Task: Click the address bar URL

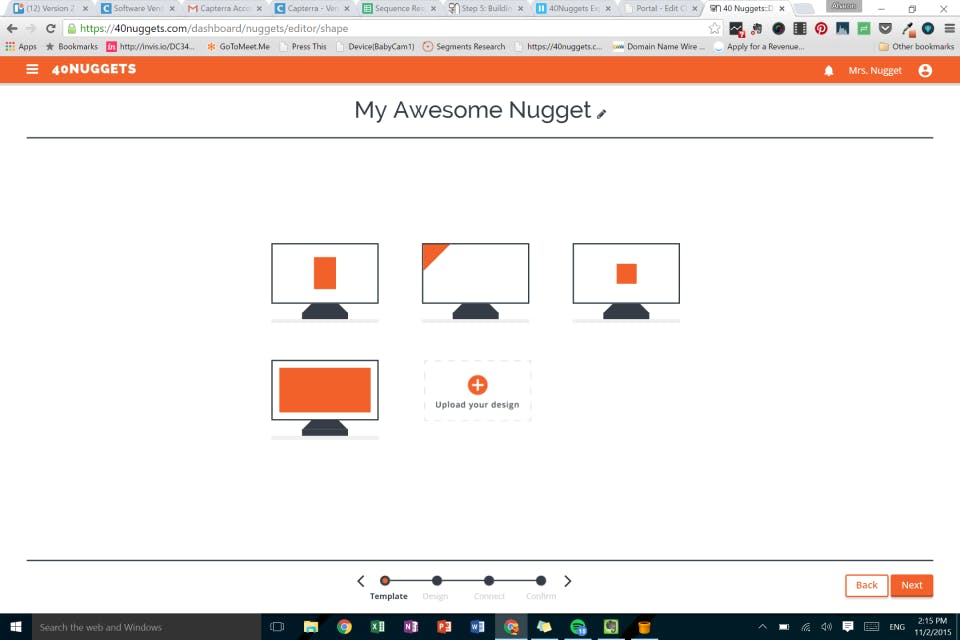Action: [214, 28]
